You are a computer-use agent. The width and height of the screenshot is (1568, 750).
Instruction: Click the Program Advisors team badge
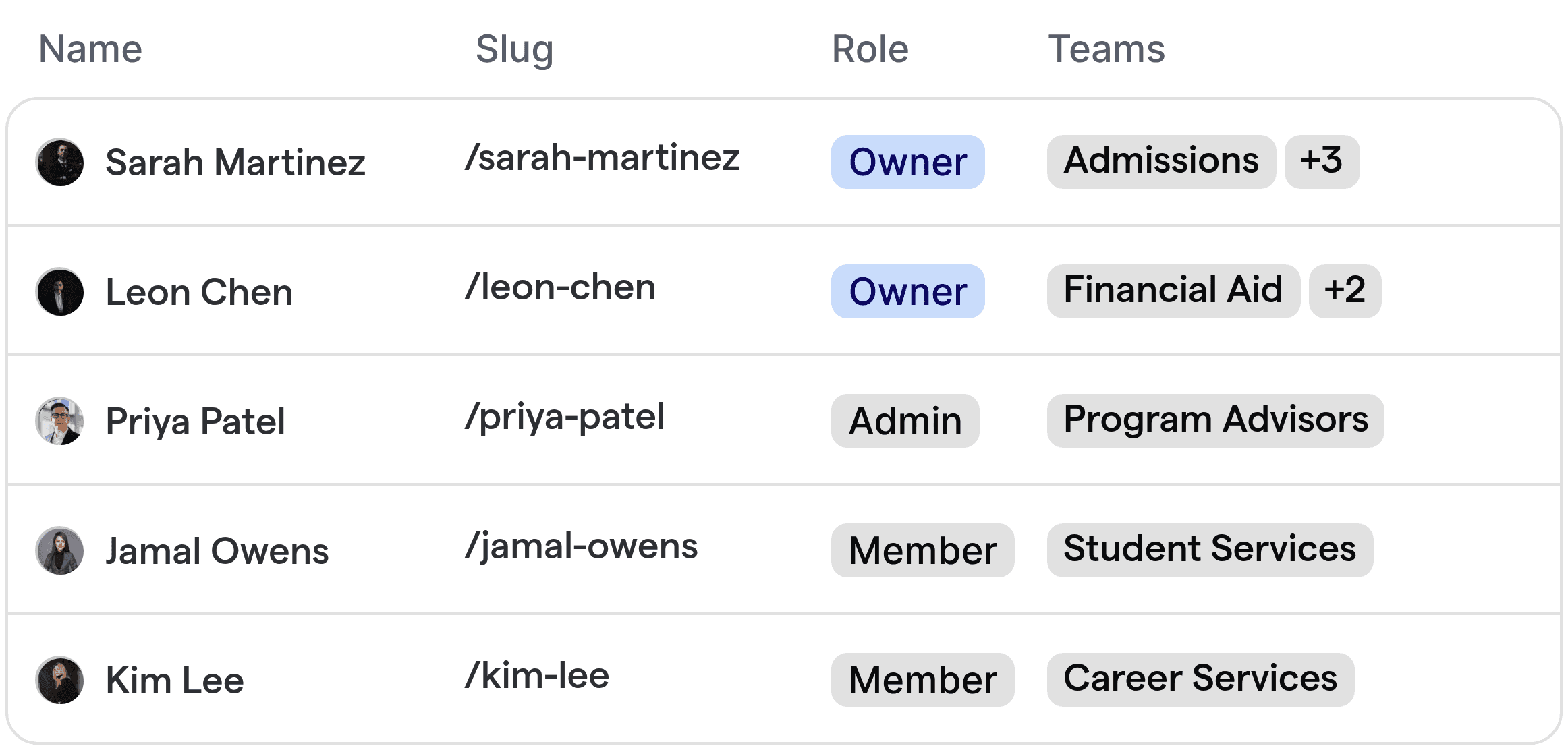[x=1215, y=421]
